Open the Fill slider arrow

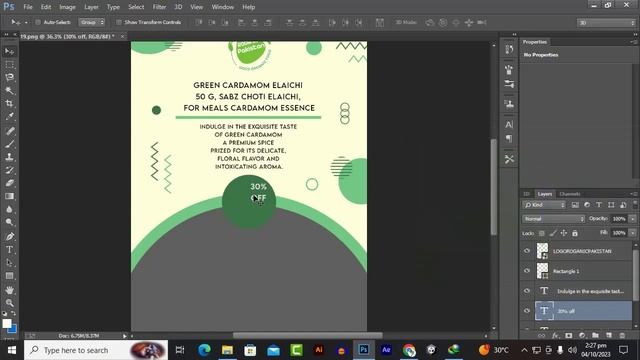pos(632,233)
